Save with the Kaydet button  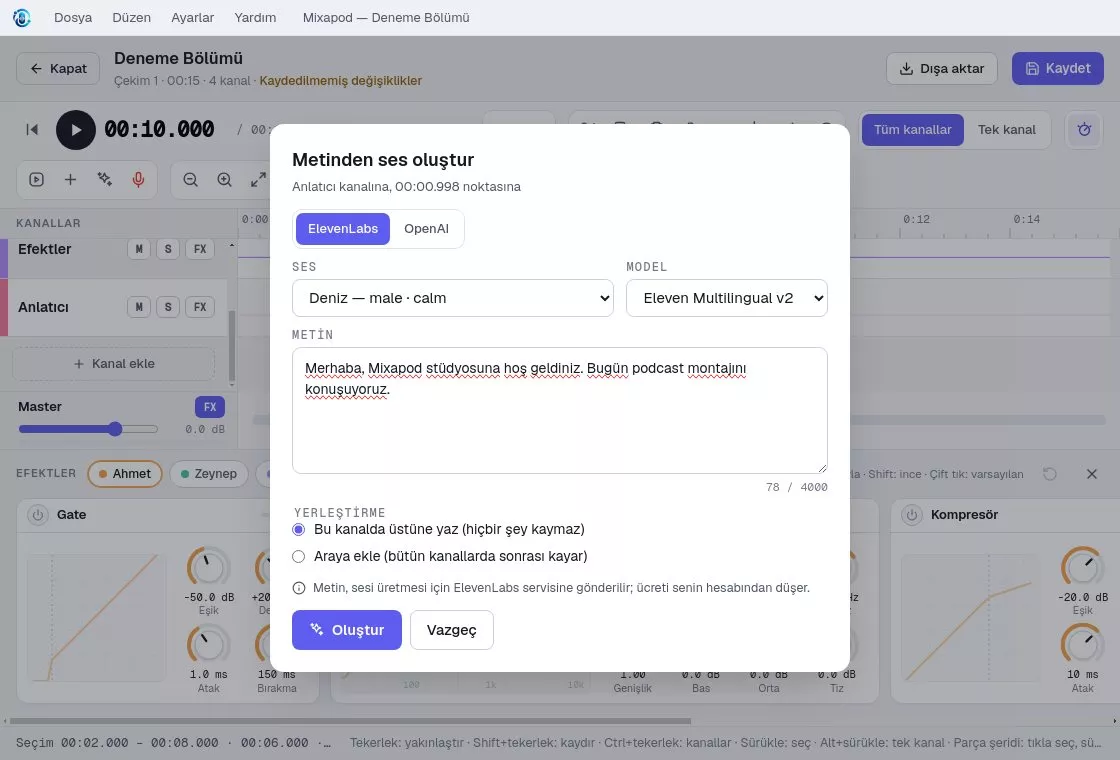point(1057,69)
